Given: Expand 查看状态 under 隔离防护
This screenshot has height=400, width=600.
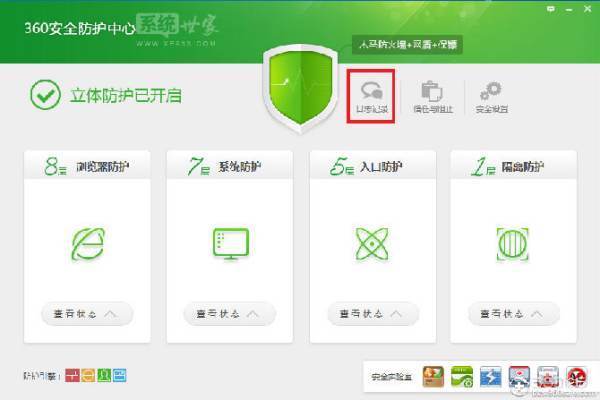Looking at the screenshot, I should coord(514,314).
